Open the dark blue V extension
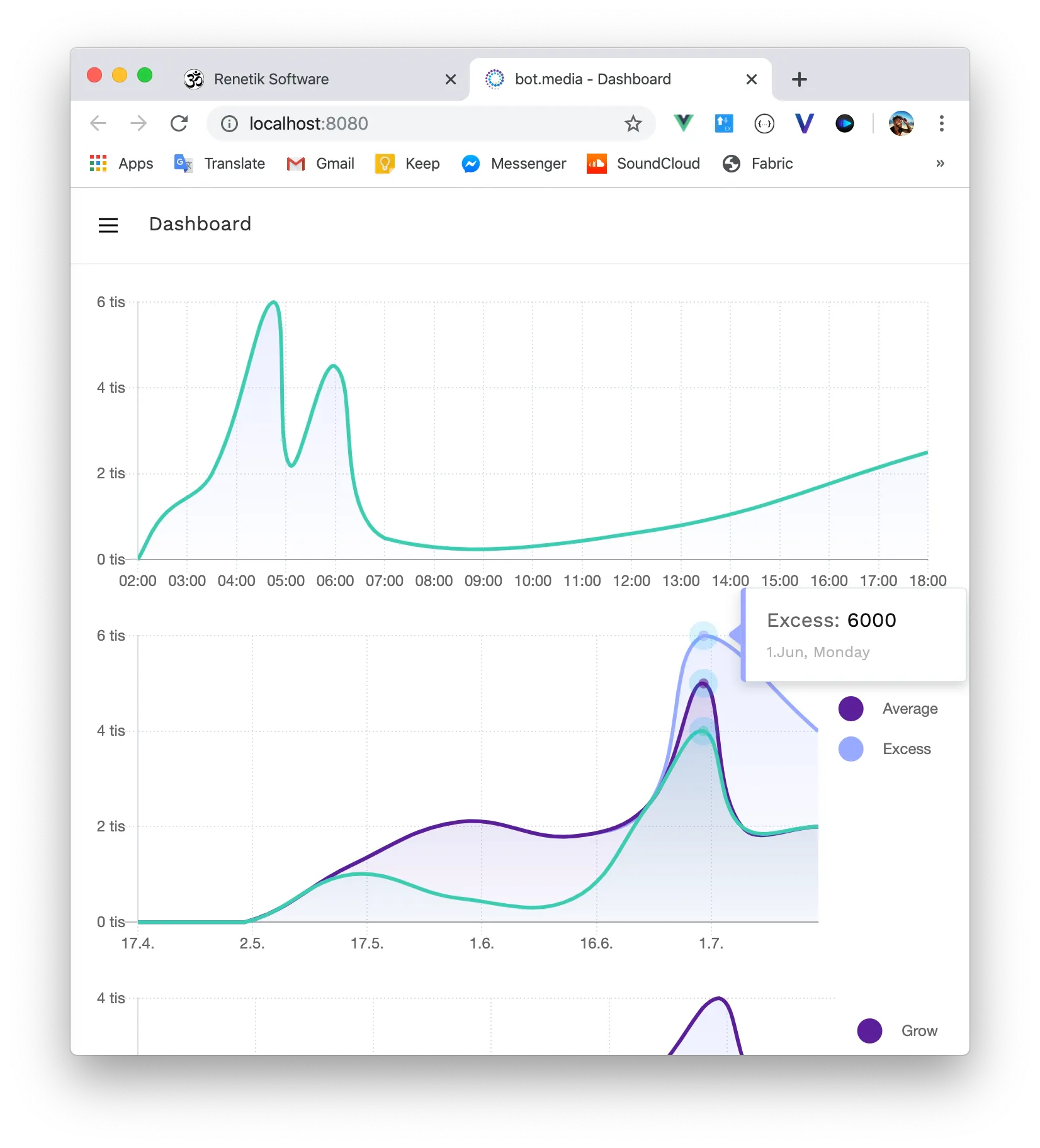This screenshot has width=1040, height=1148. (805, 123)
